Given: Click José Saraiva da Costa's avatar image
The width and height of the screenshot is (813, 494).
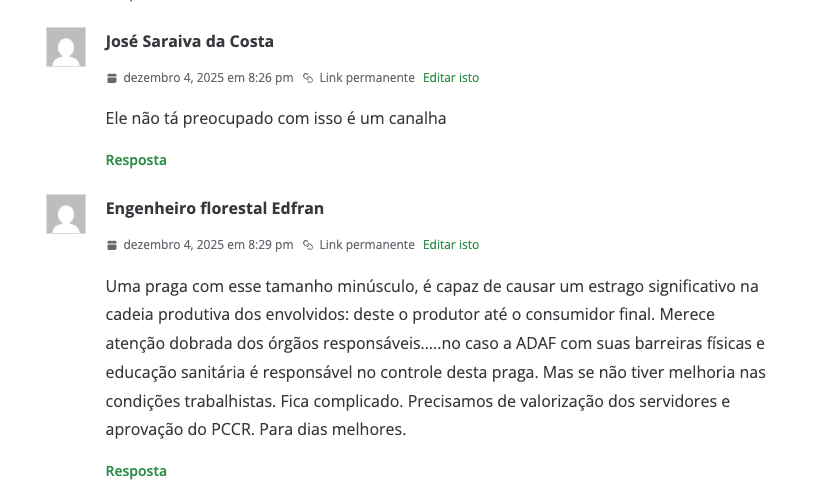Looking at the screenshot, I should (66, 47).
